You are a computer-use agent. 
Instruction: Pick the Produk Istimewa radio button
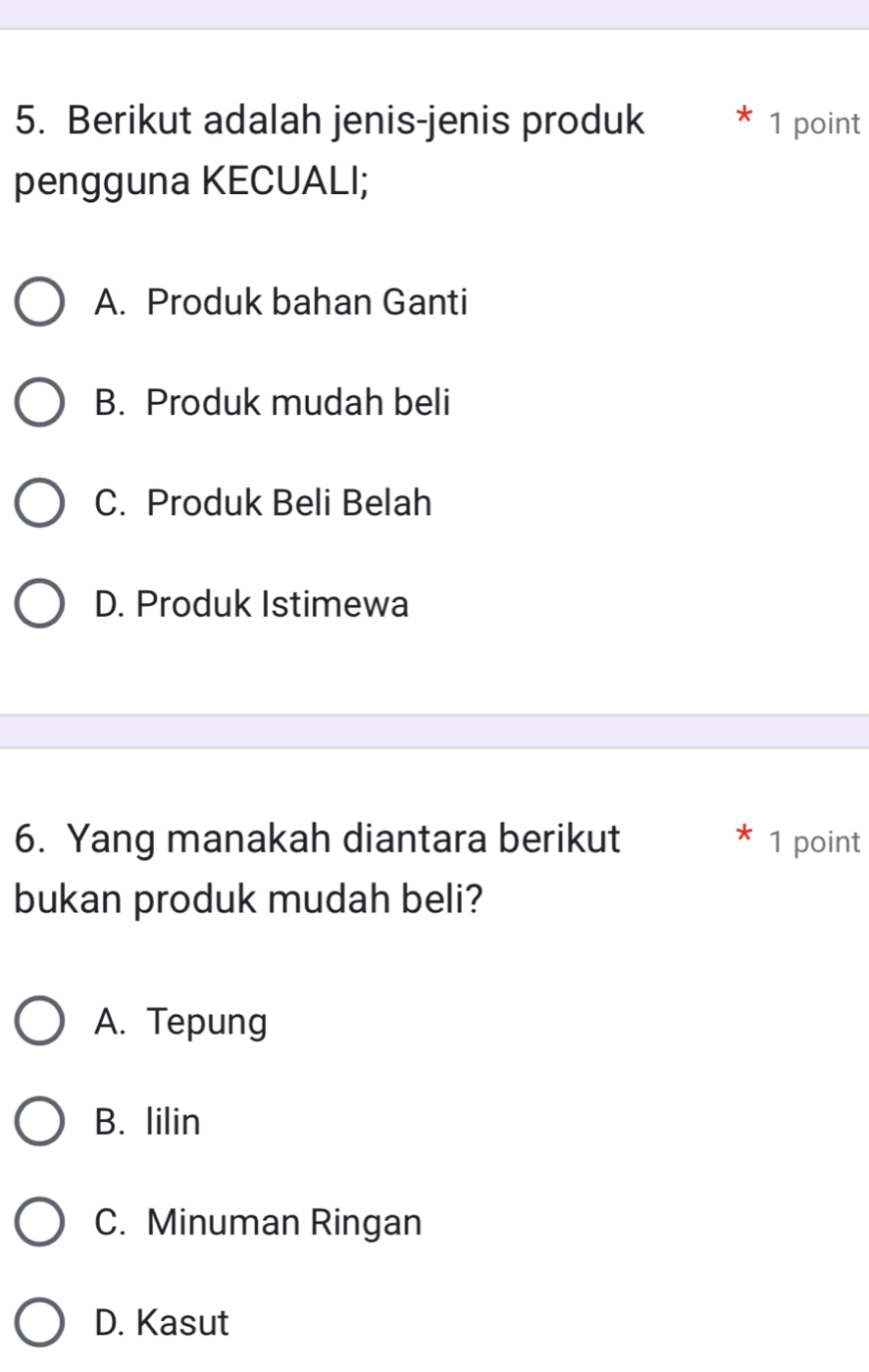(x=39, y=605)
